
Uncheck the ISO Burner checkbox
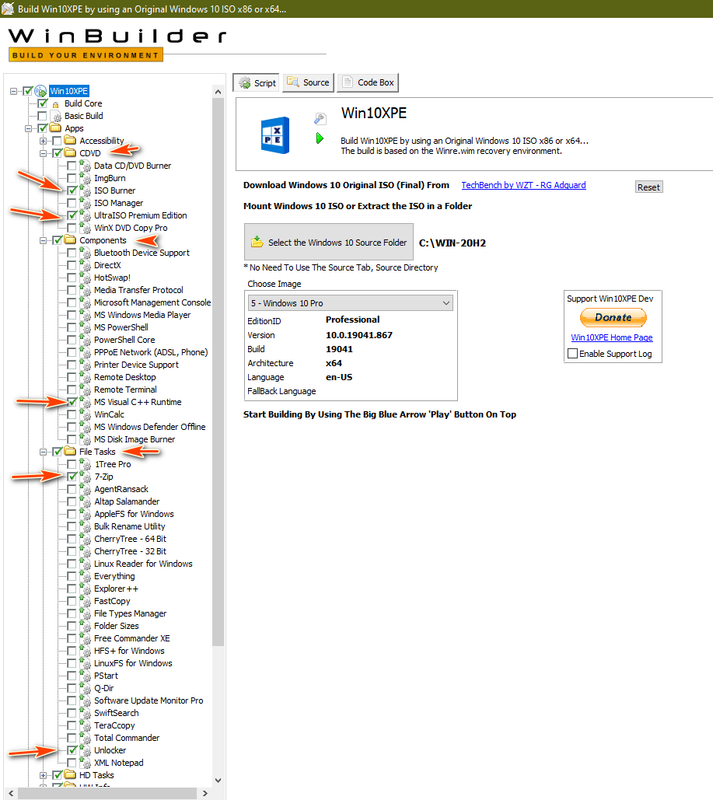(72, 190)
